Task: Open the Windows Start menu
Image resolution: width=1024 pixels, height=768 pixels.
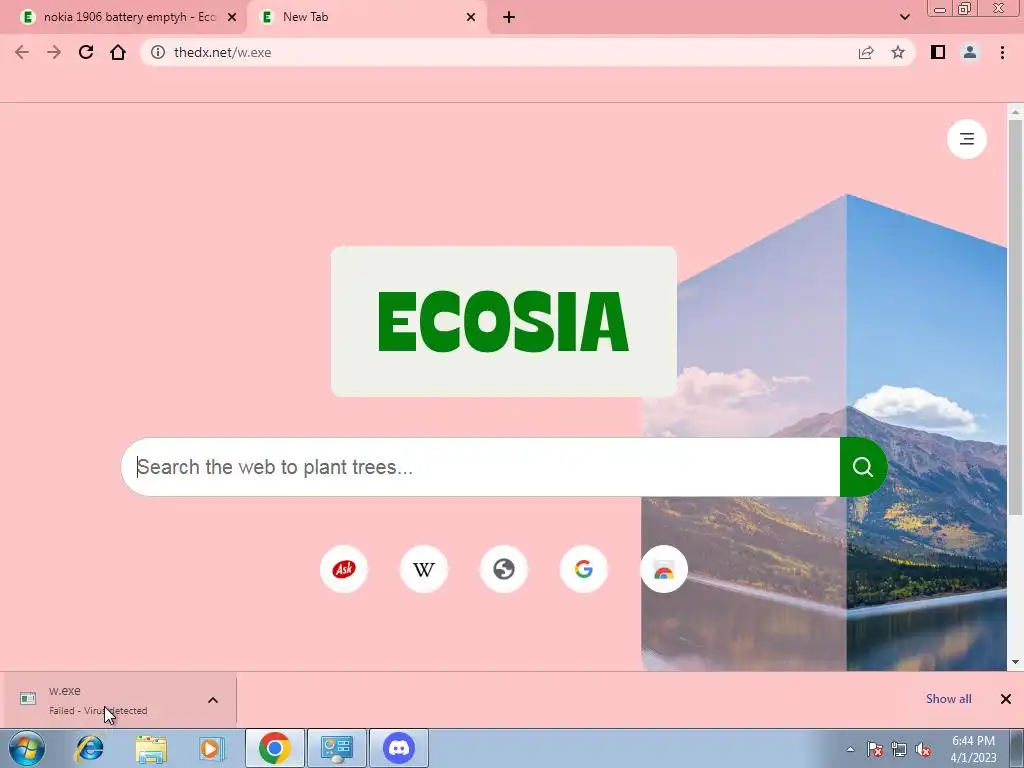Action: click(27, 748)
